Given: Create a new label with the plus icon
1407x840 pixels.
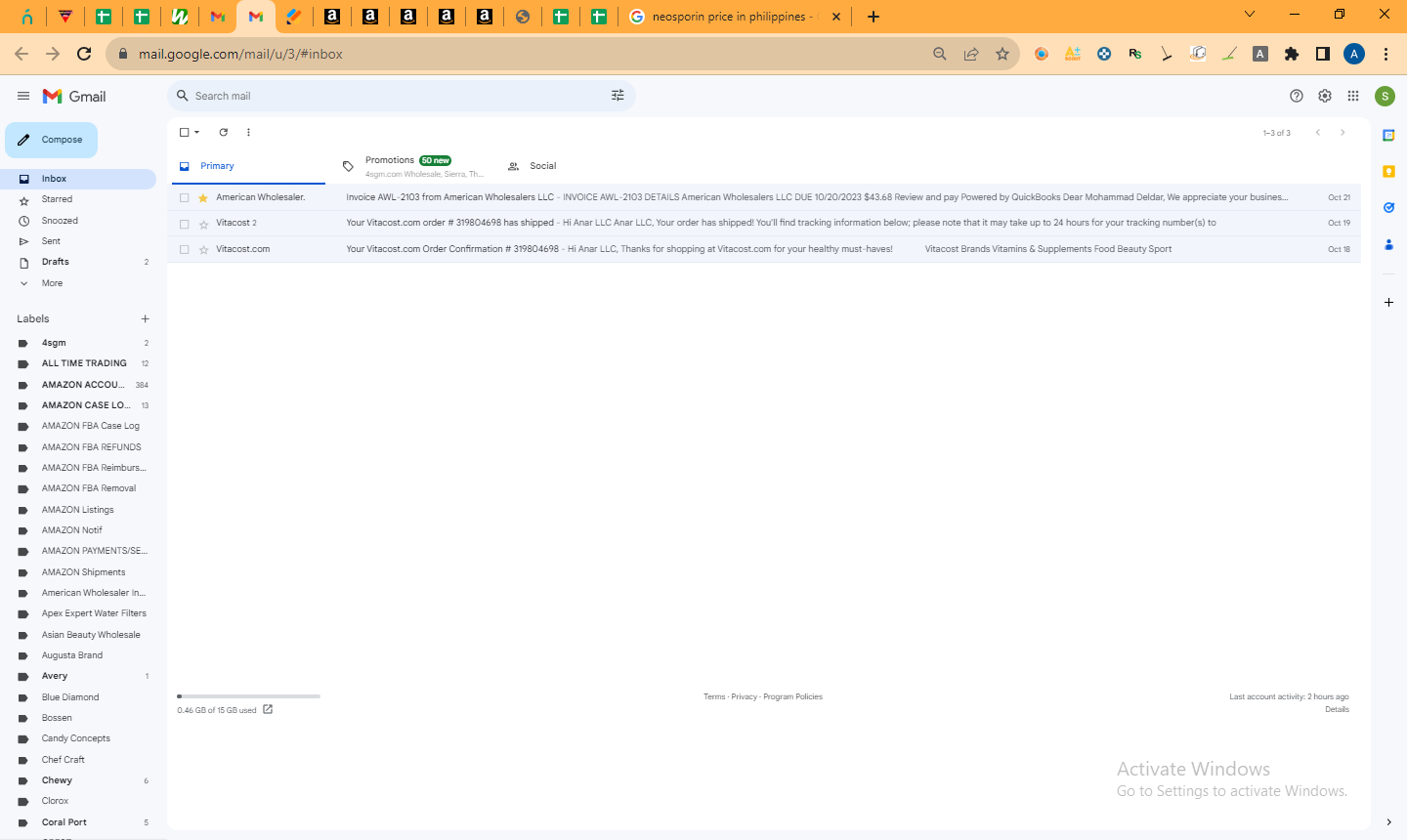Looking at the screenshot, I should 146,318.
